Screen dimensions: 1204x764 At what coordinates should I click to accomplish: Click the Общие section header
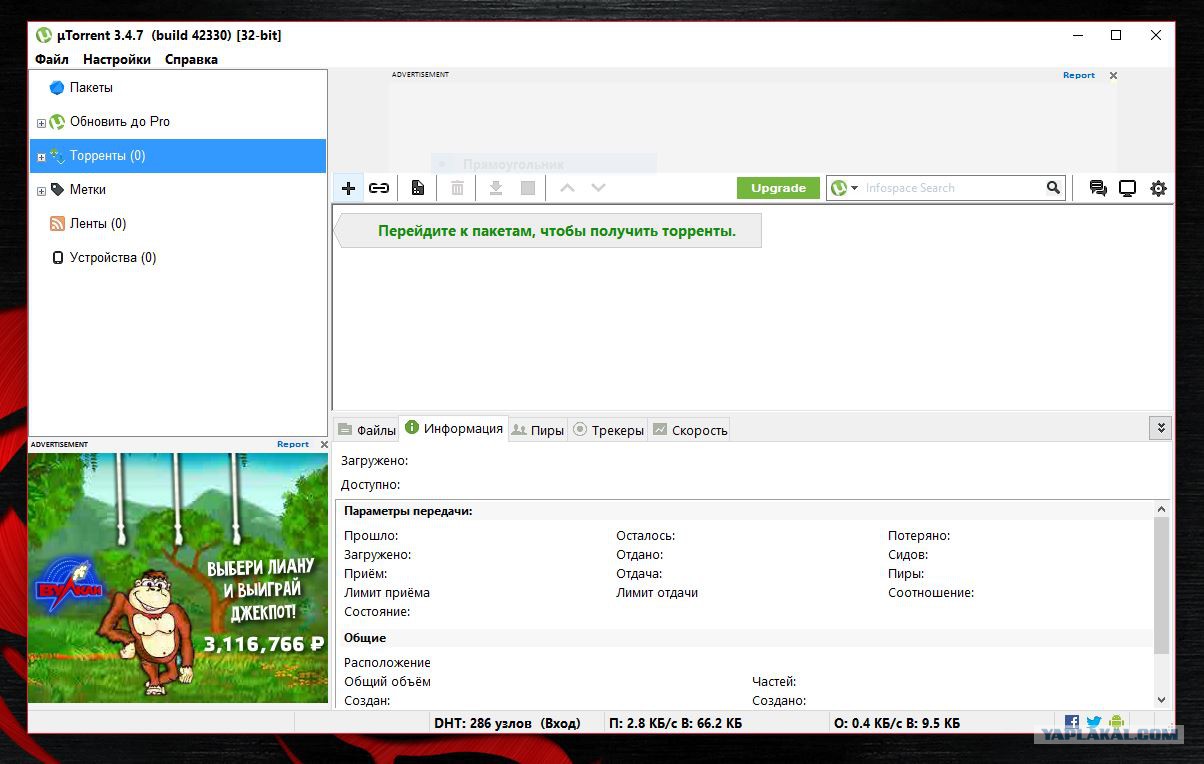pos(365,638)
